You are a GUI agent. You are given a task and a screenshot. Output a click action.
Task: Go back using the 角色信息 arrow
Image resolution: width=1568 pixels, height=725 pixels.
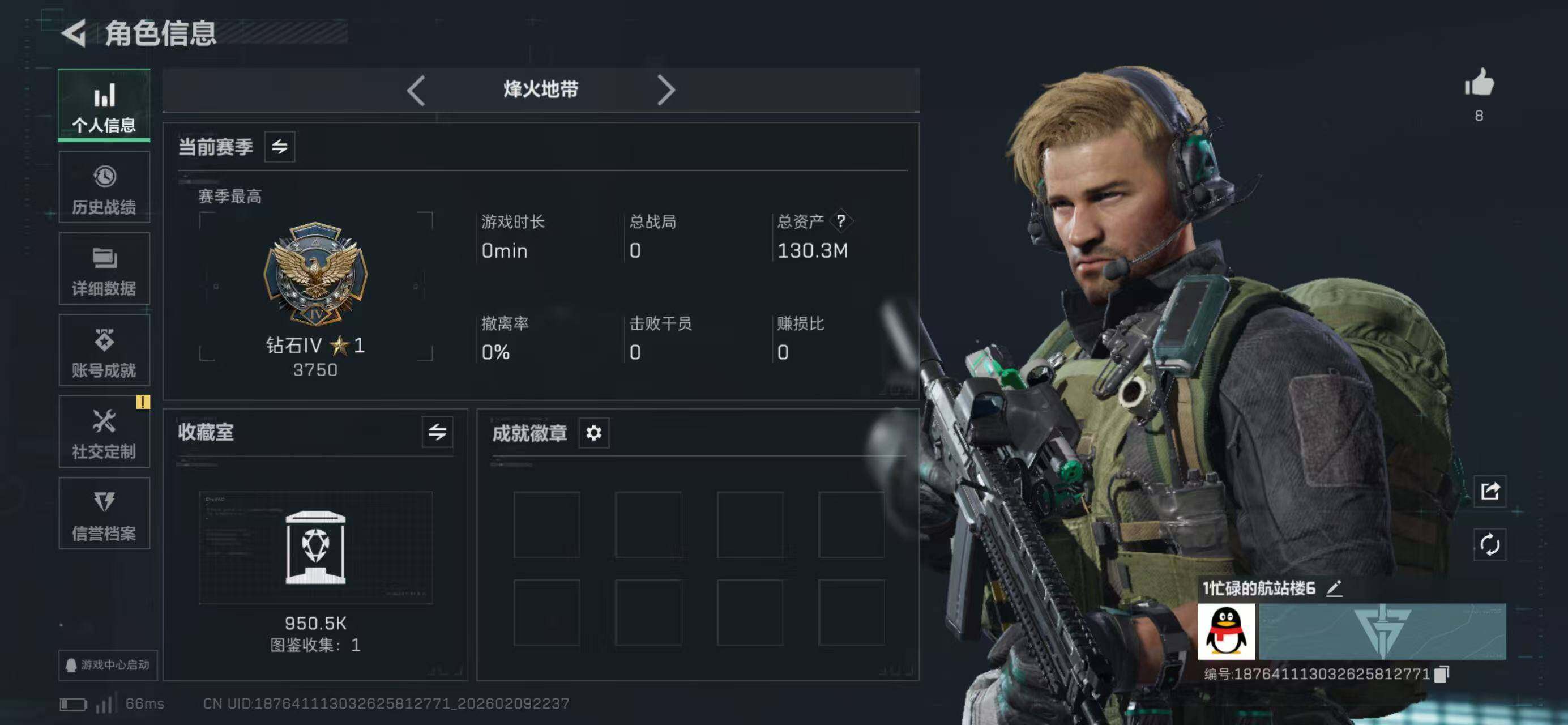pos(74,33)
